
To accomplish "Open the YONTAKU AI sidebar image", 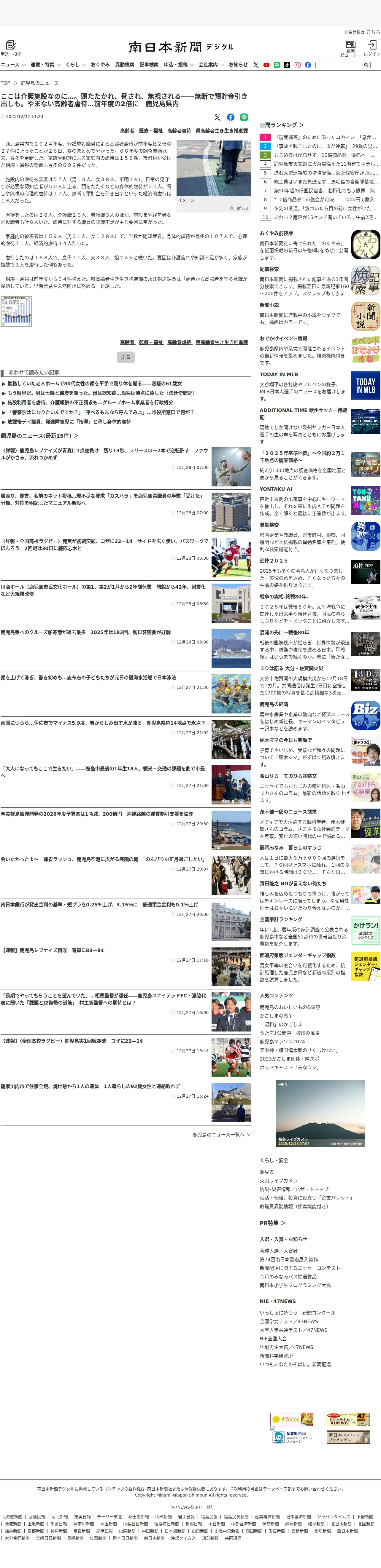I will (366, 500).
